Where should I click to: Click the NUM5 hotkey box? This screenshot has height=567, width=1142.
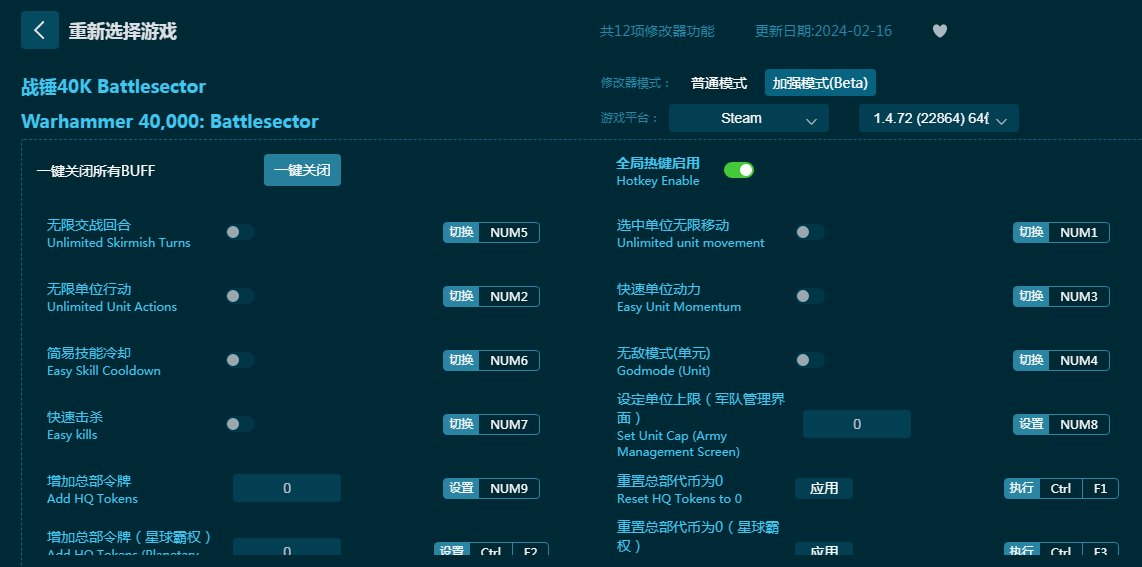(x=509, y=233)
